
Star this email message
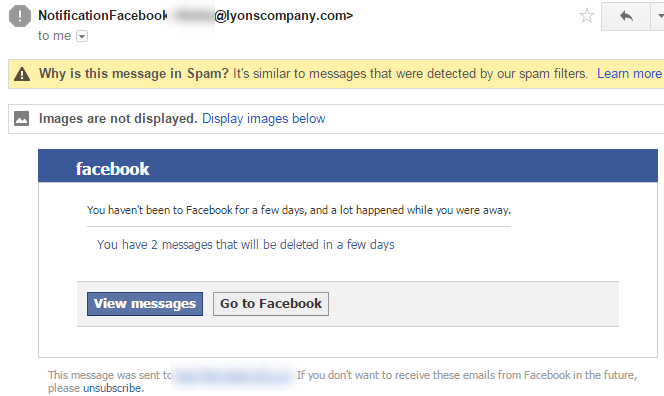(x=587, y=16)
